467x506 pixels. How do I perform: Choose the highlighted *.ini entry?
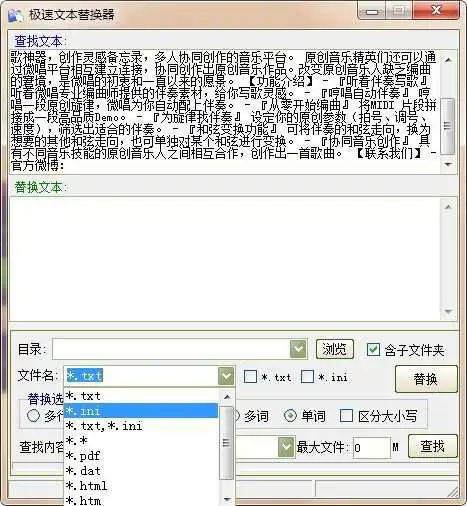pyautogui.click(x=141, y=411)
